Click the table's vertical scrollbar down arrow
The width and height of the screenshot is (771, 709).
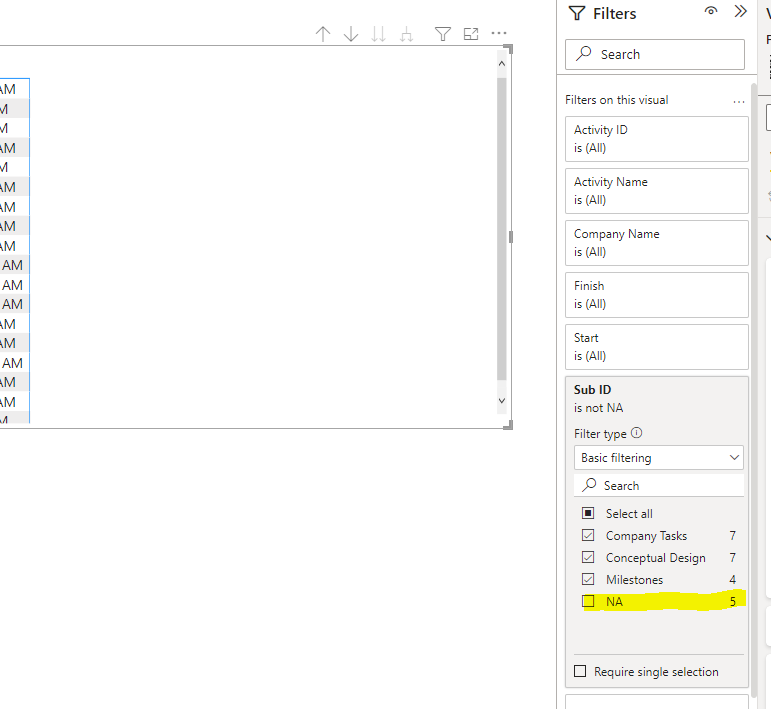[502, 401]
